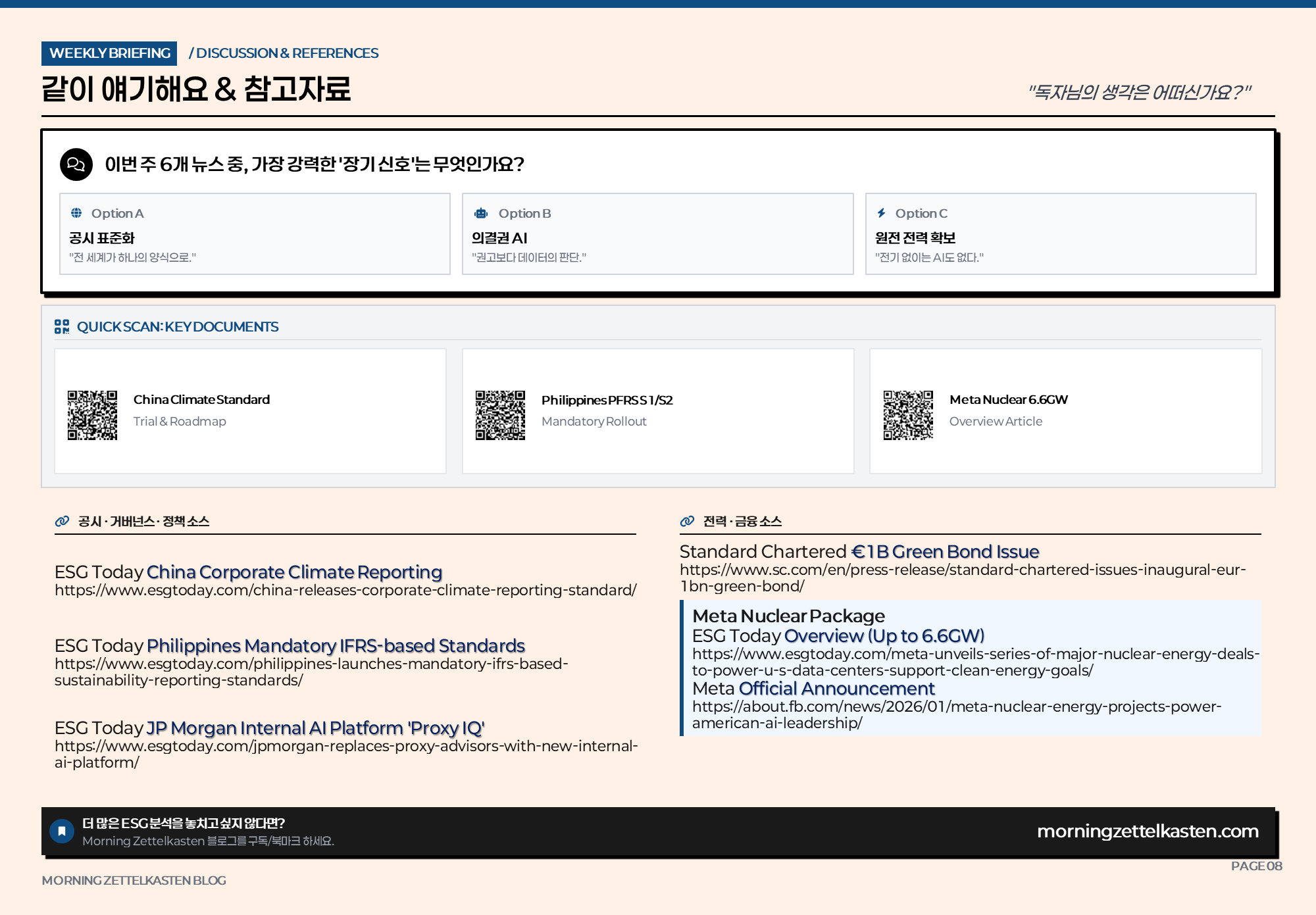Click the lightning bolt icon in Option C
The height and width of the screenshot is (915, 1316).
[881, 212]
